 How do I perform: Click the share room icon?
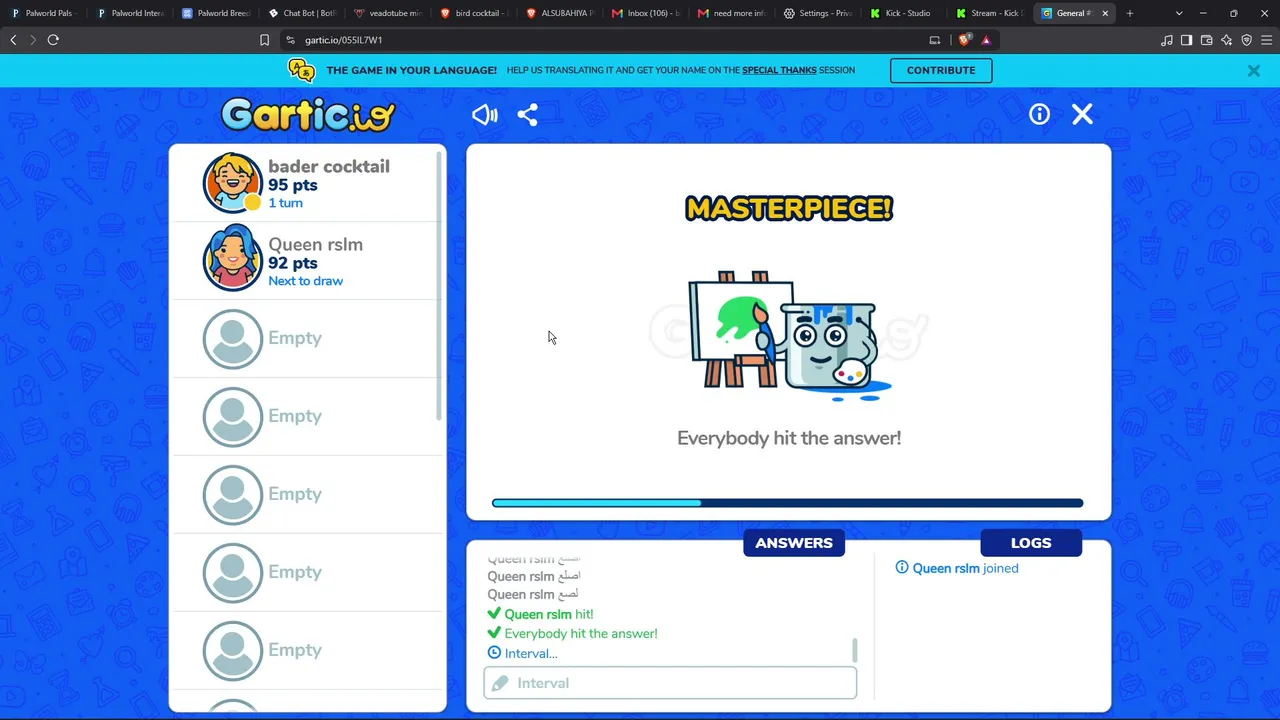pyautogui.click(x=528, y=115)
